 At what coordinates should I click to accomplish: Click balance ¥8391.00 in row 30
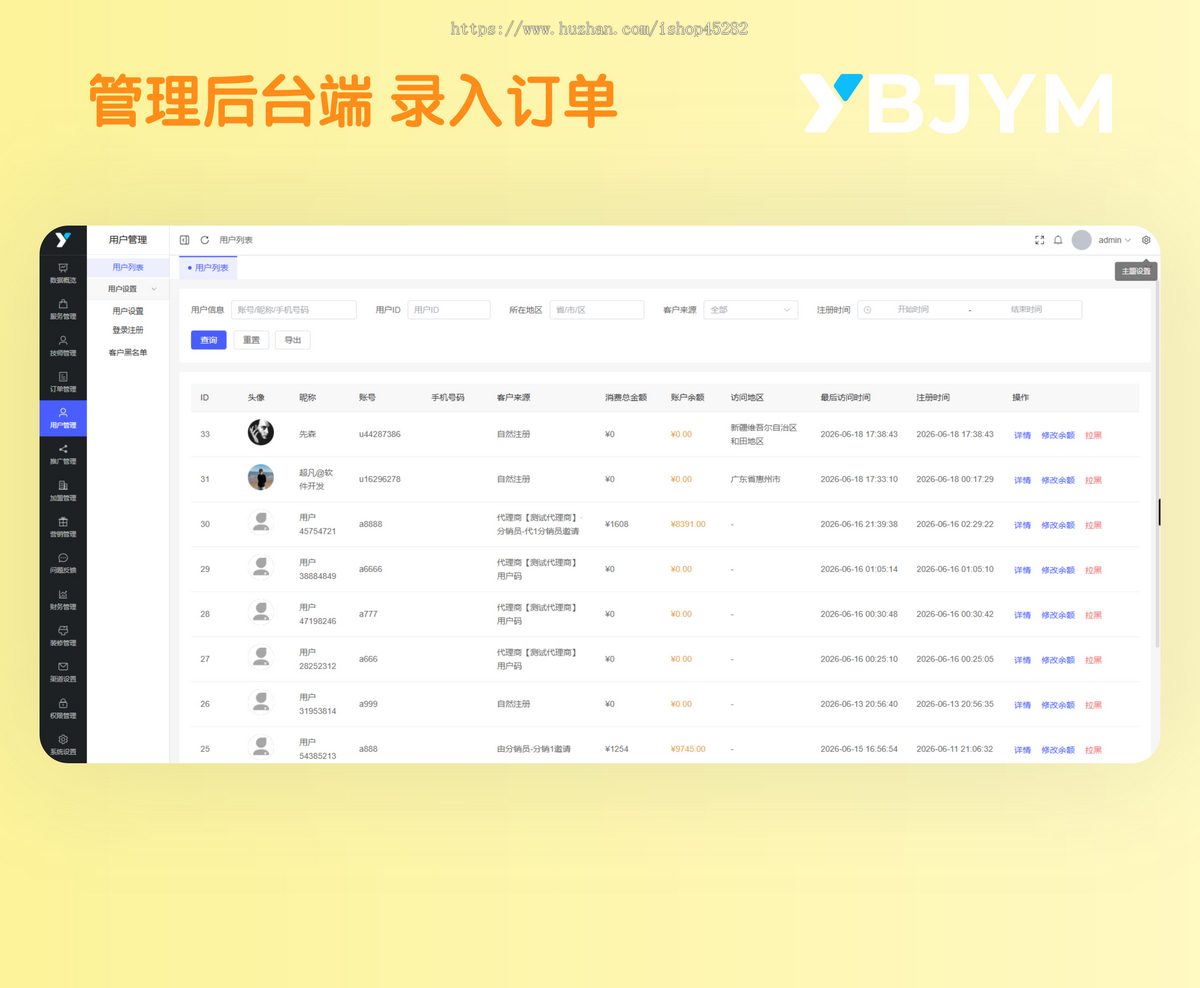(x=688, y=524)
